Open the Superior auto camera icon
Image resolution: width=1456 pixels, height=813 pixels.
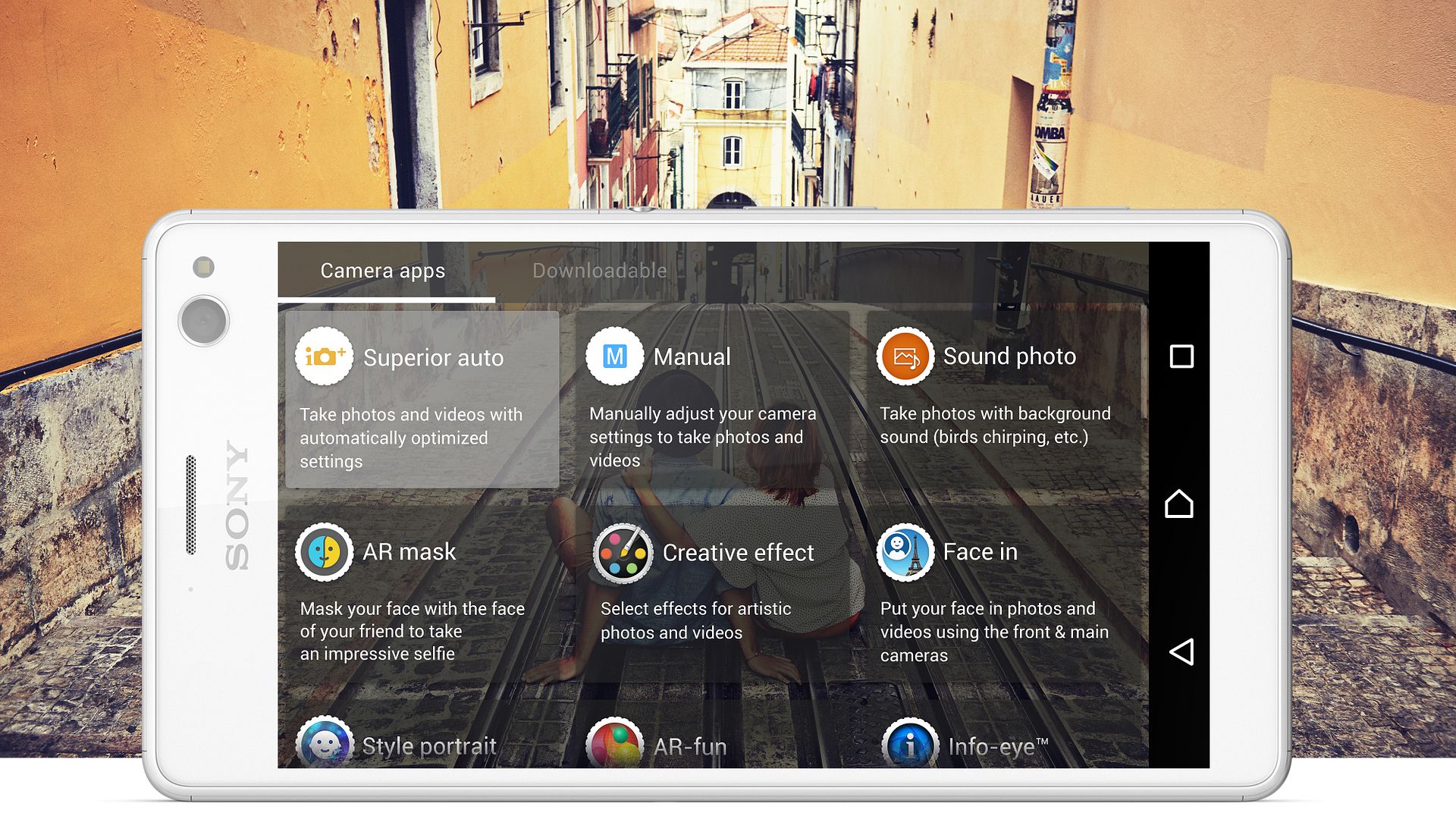pos(324,356)
